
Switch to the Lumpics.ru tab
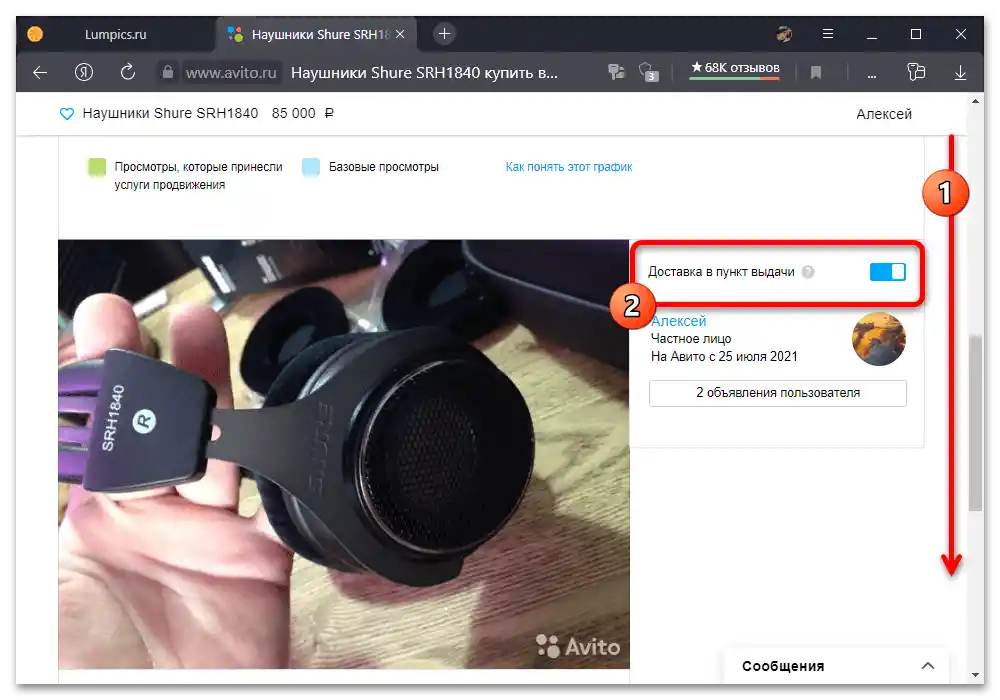(115, 34)
